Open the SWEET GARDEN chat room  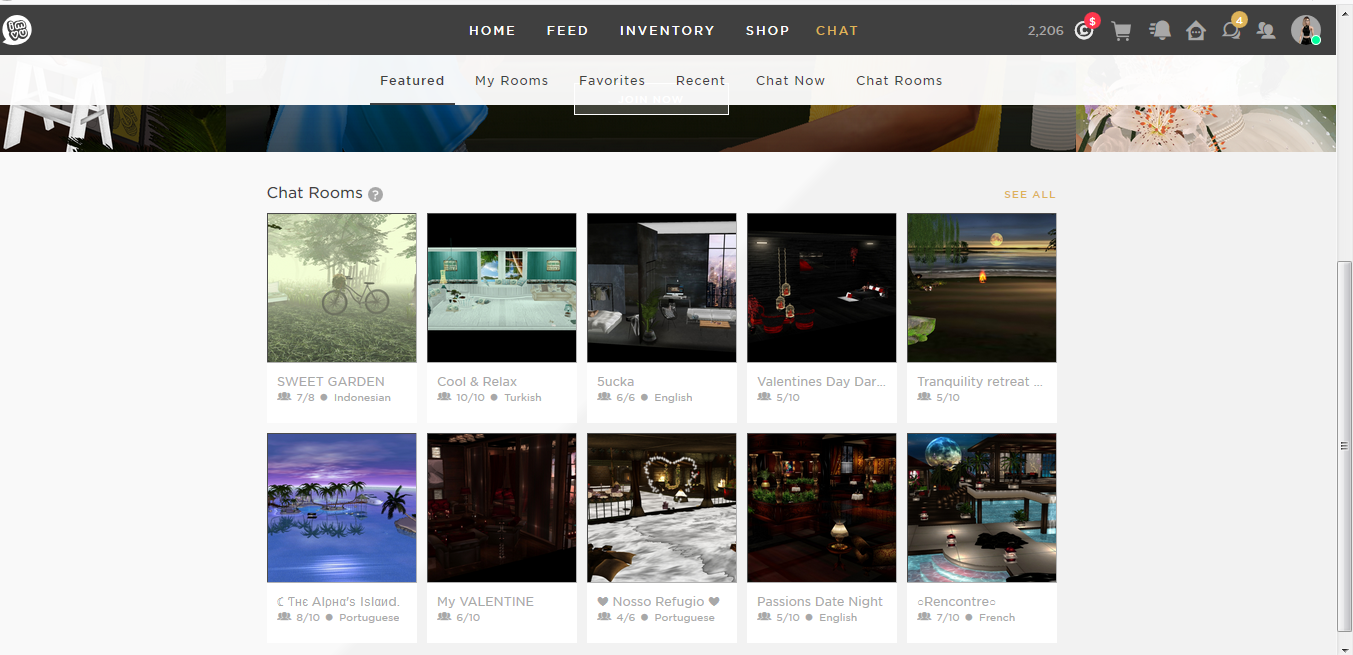click(341, 288)
